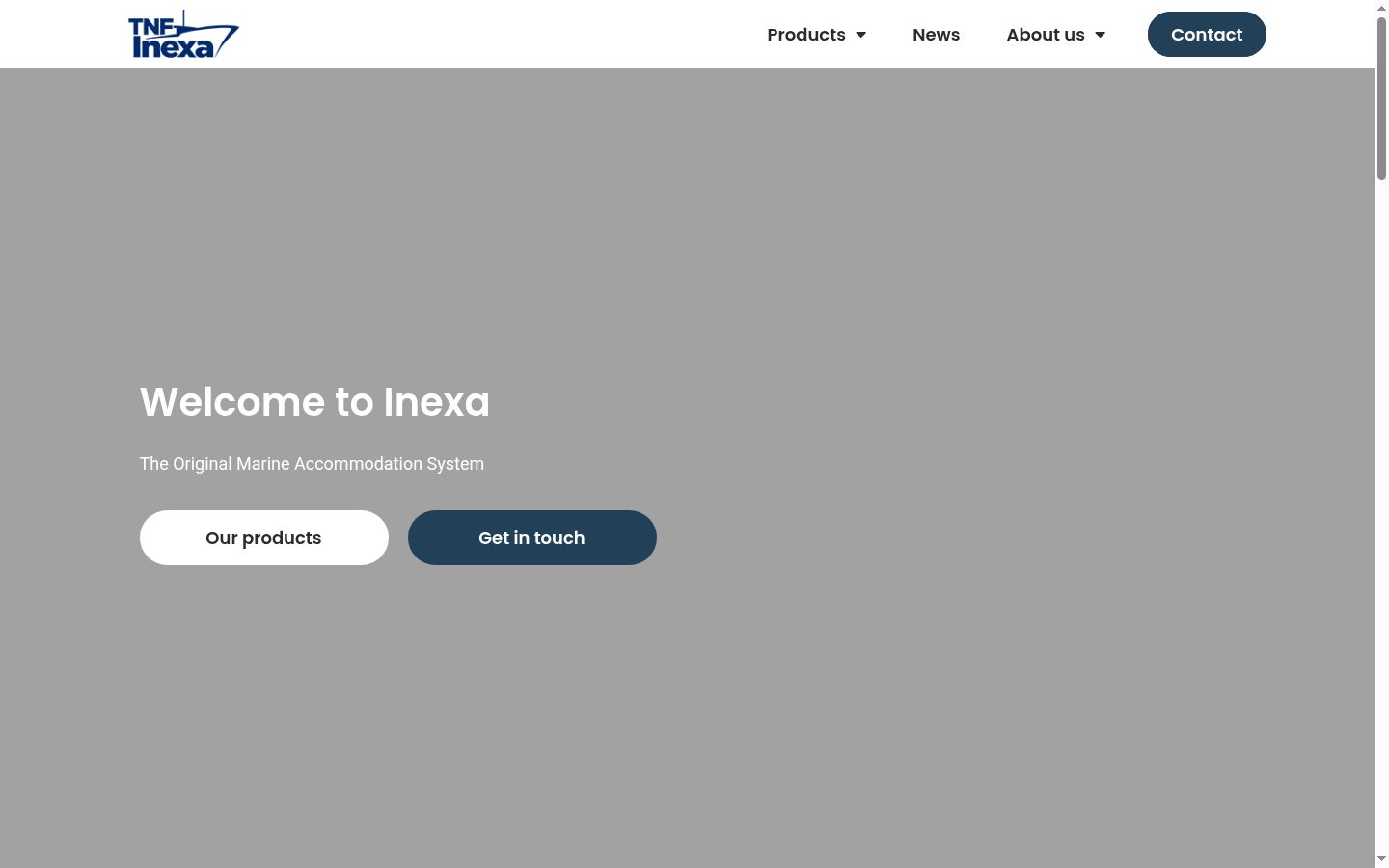The width and height of the screenshot is (1389, 868).
Task: Open the Our products button
Action: coord(264,538)
